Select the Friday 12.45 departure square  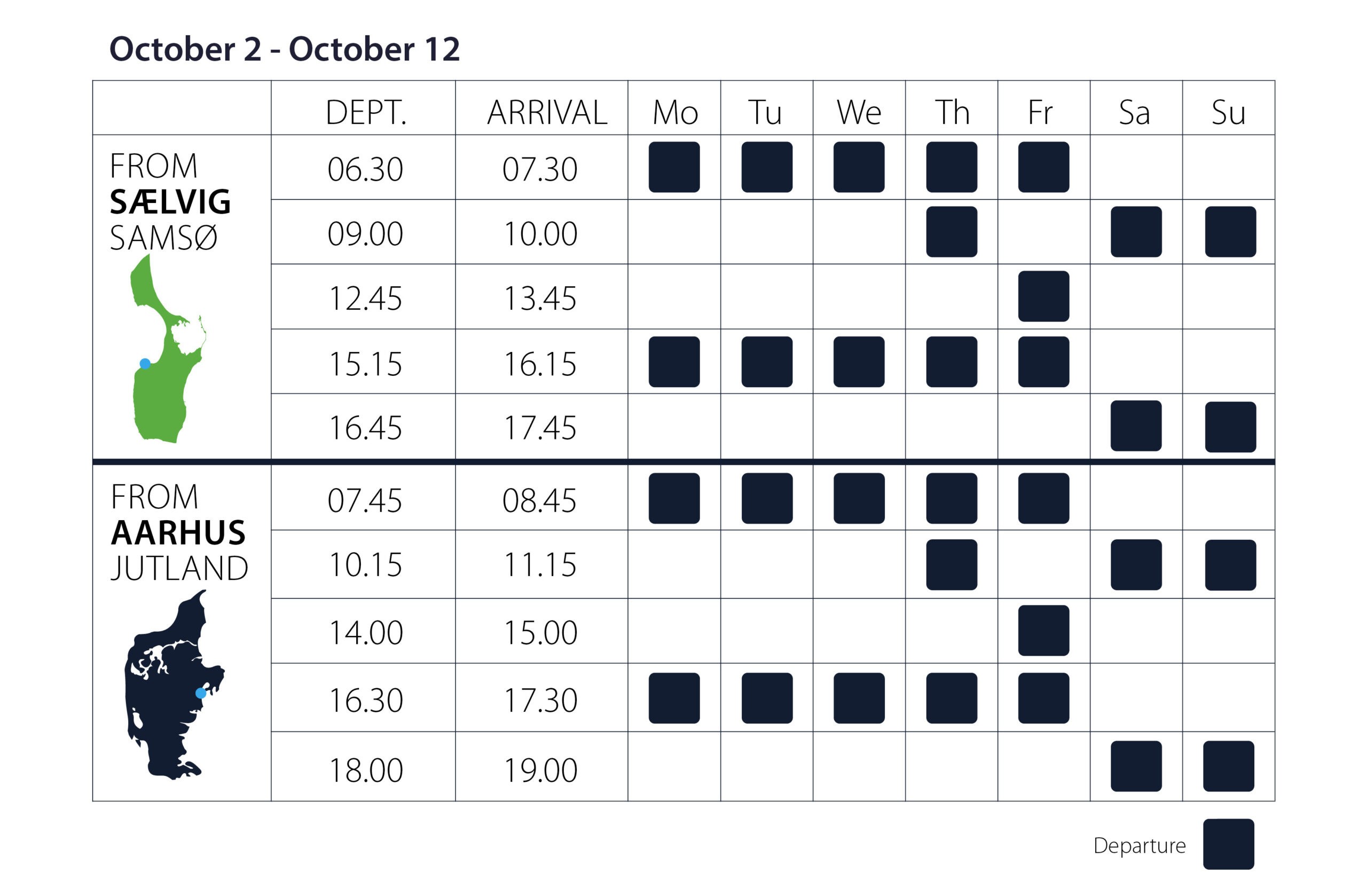click(1043, 296)
